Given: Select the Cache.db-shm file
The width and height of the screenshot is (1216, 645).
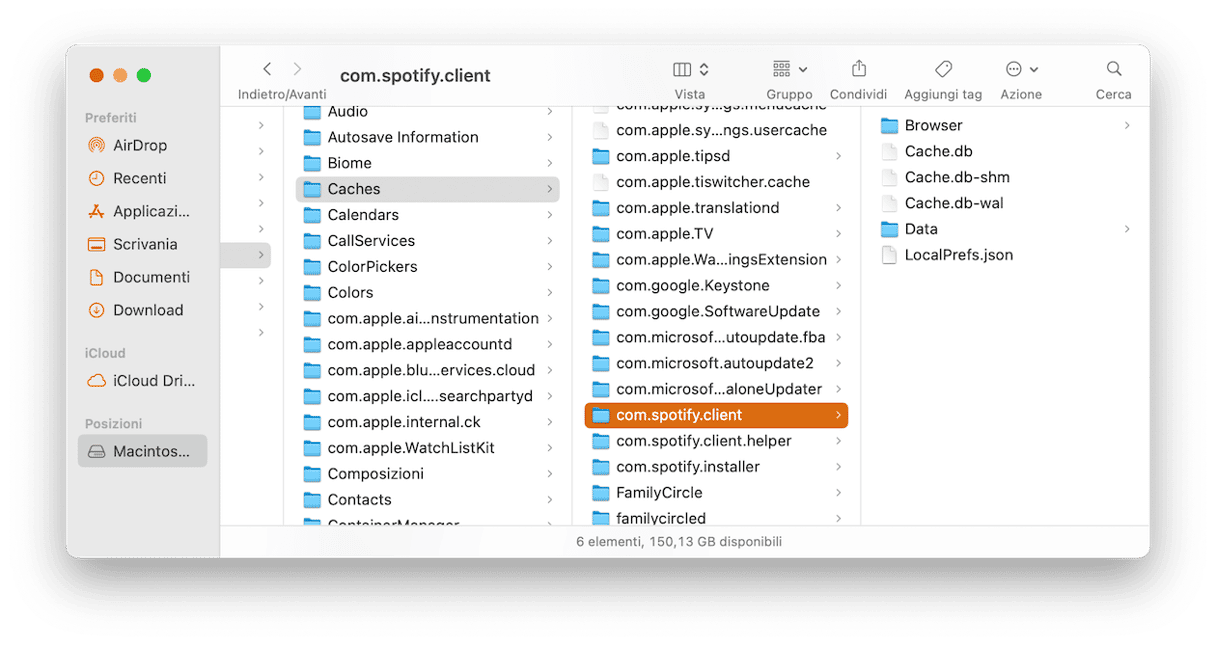Looking at the screenshot, I should [1005, 177].
